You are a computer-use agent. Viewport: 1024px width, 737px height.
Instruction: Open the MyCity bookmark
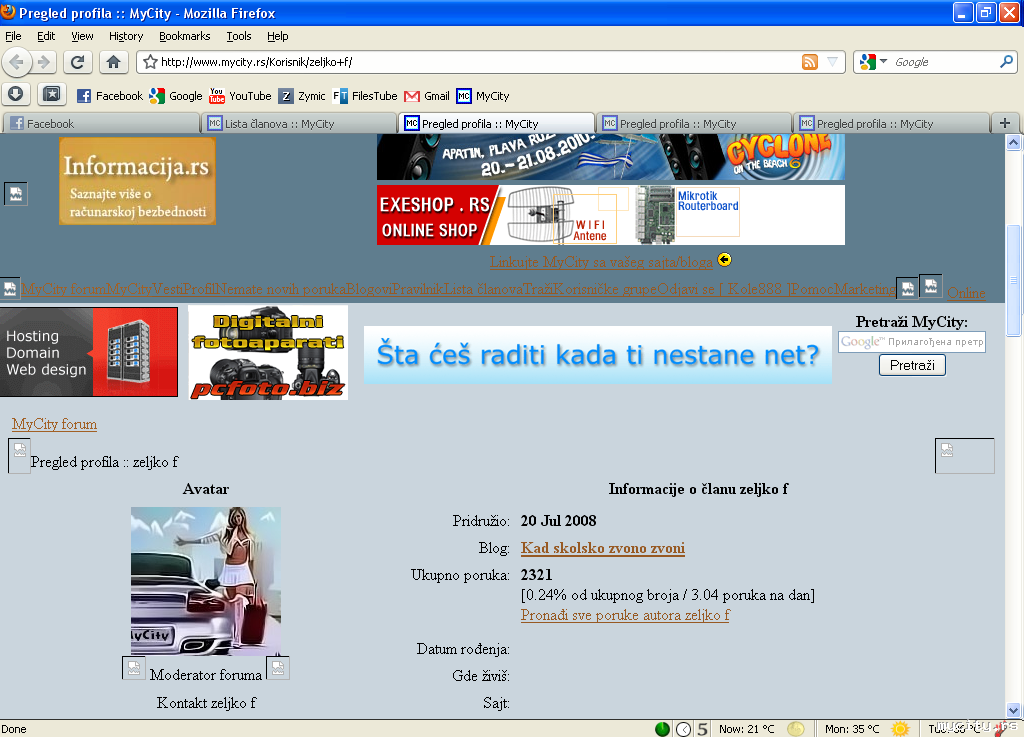tap(483, 96)
